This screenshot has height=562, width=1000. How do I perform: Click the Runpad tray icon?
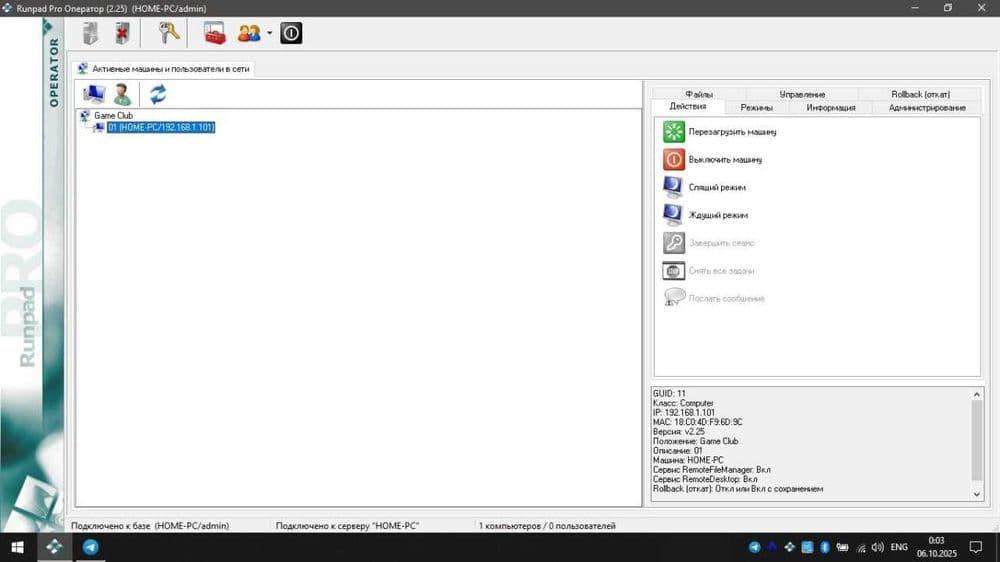790,547
